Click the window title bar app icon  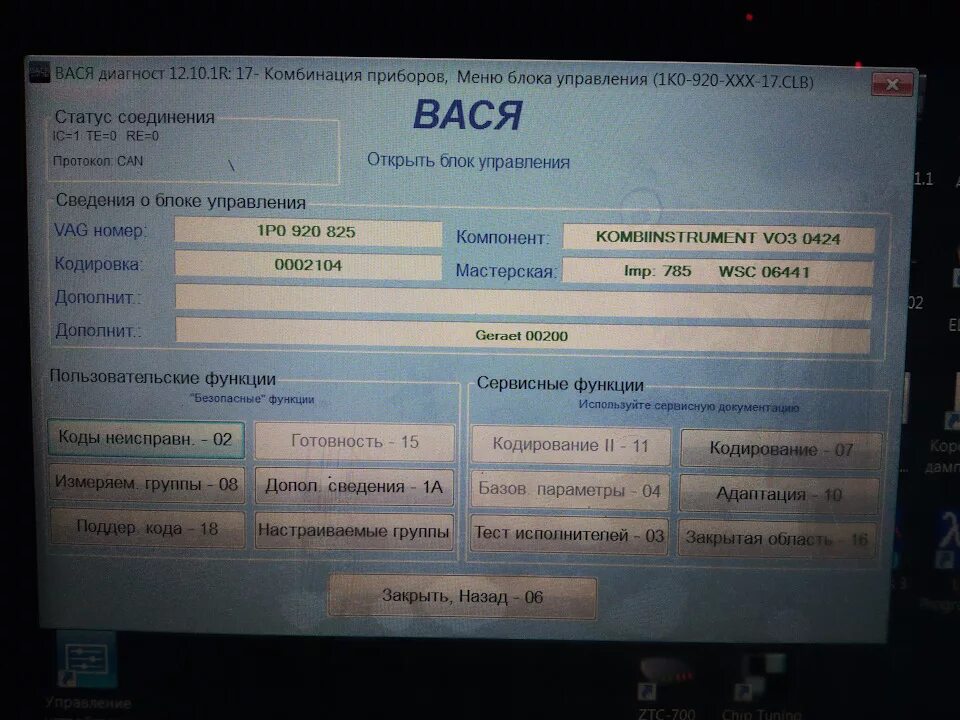tap(39, 72)
